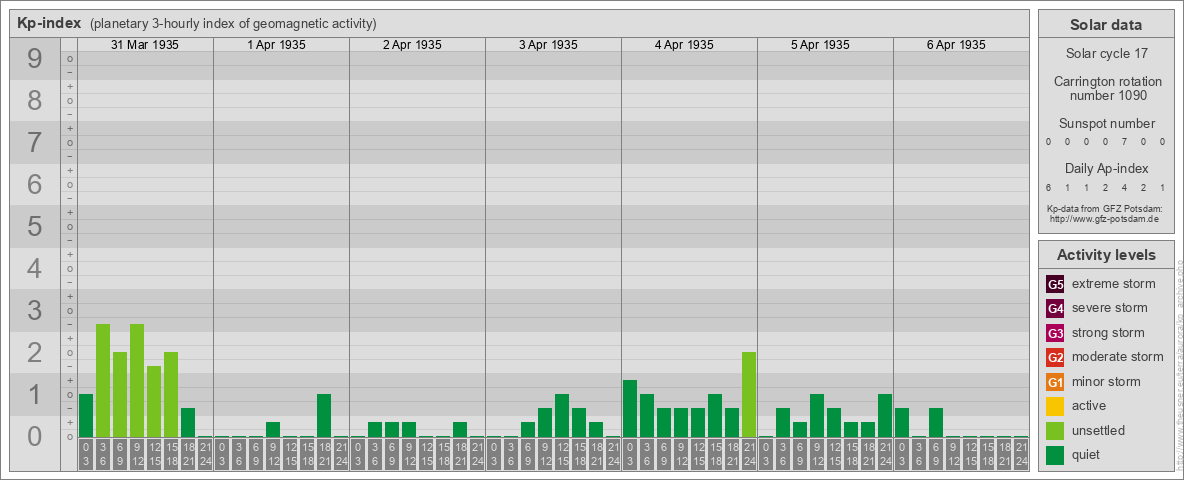1184x480 pixels.
Task: Click the 4 Apr 21-24 unsettled bar
Action: (748, 394)
